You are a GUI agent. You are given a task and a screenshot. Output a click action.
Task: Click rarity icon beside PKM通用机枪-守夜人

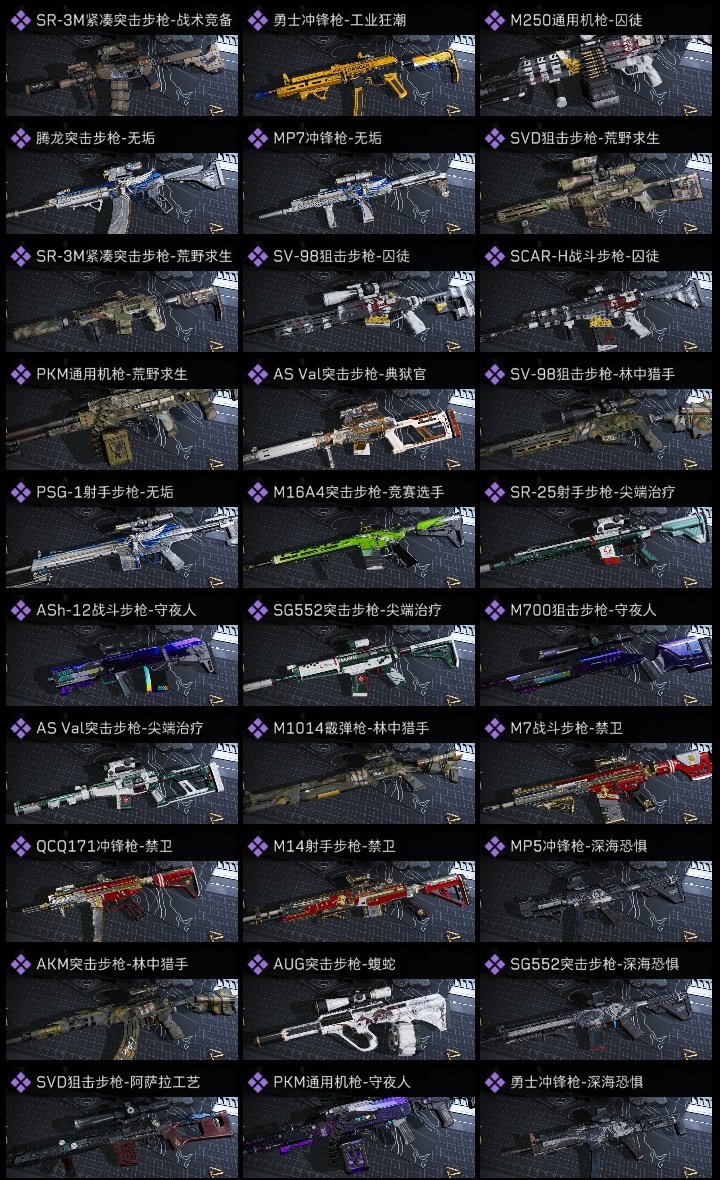pyautogui.click(x=257, y=1082)
